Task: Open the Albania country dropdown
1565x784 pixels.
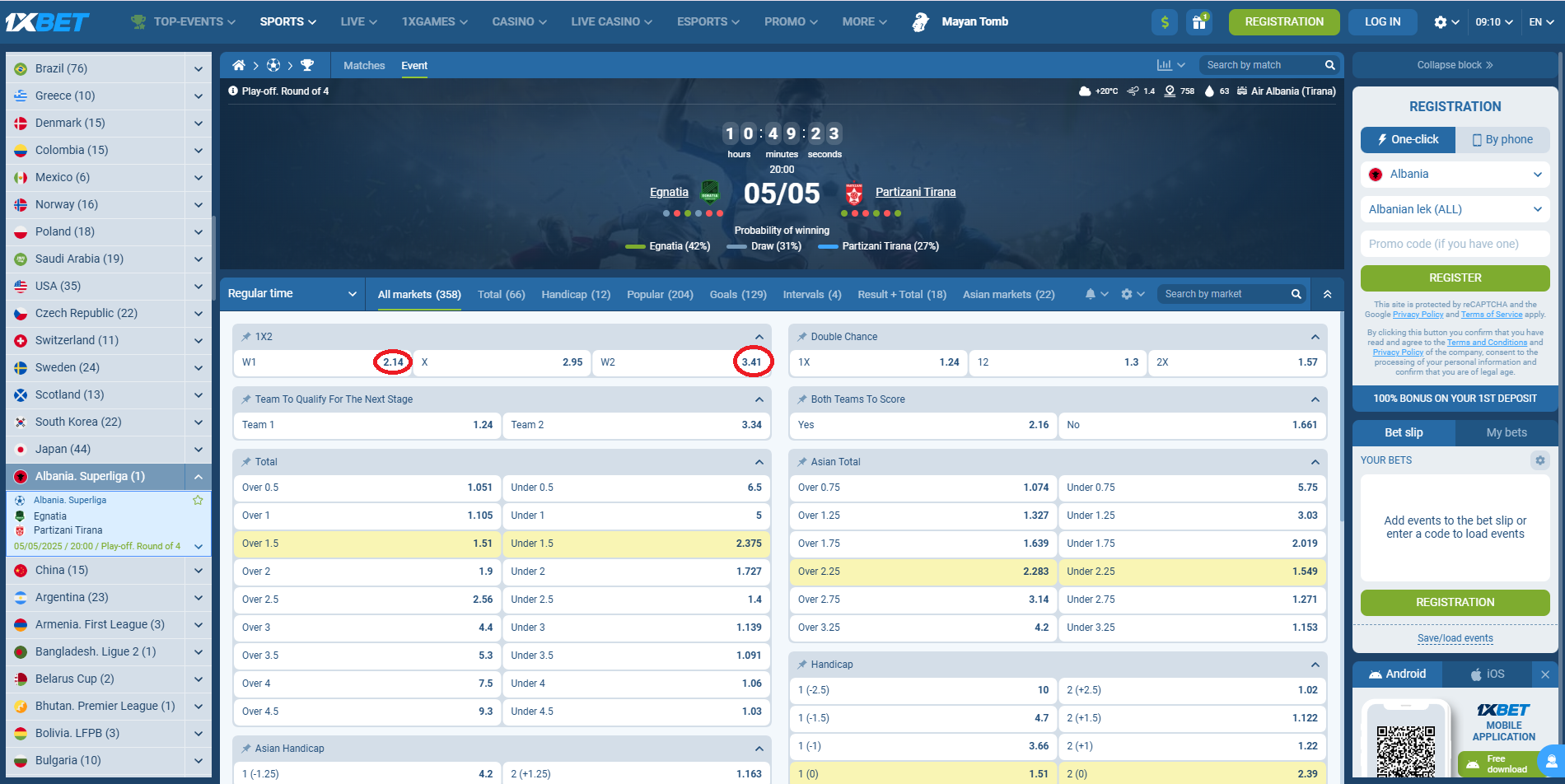Action: point(1455,175)
